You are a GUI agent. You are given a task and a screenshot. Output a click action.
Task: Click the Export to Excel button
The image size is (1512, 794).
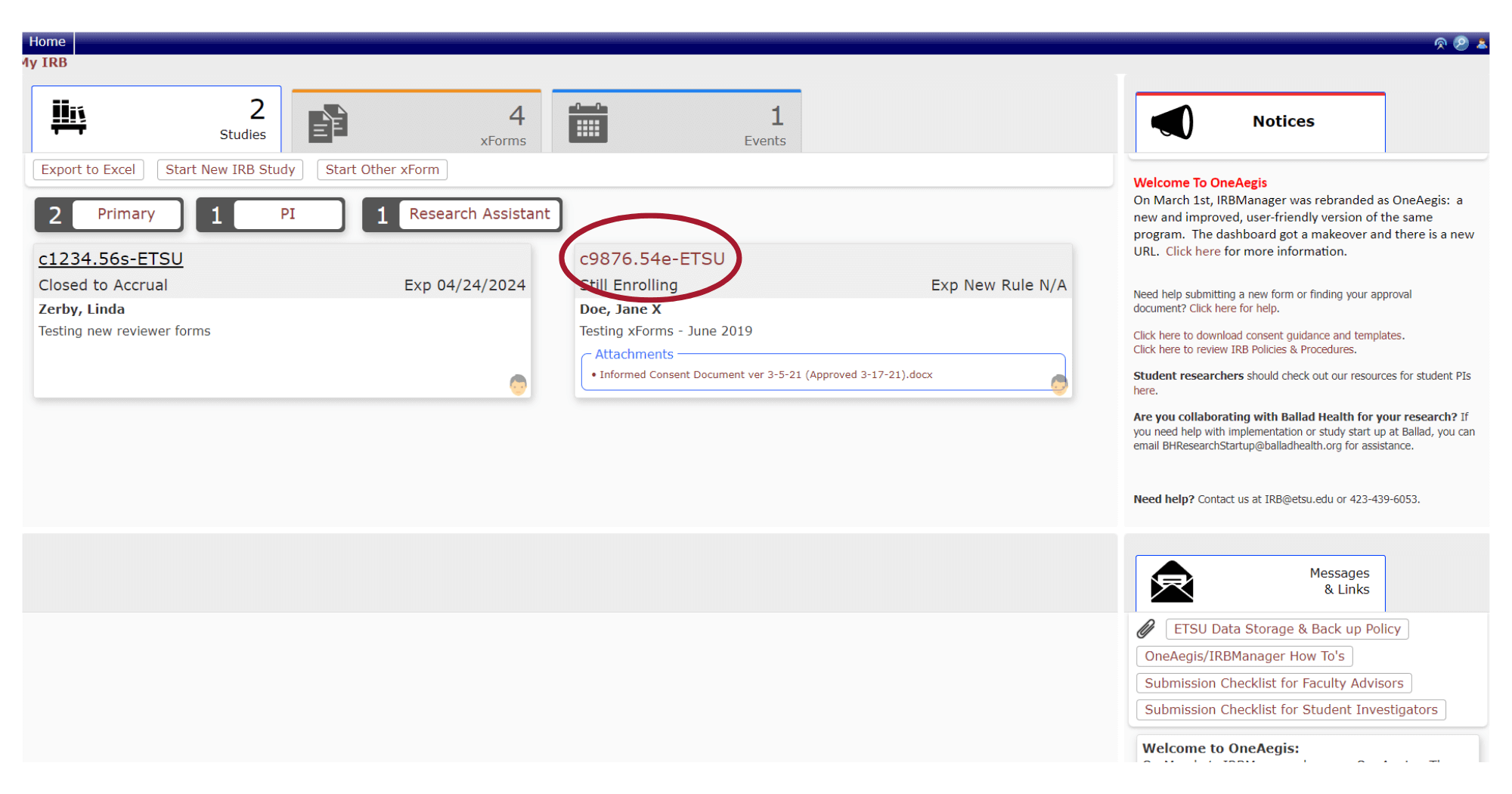pos(88,169)
